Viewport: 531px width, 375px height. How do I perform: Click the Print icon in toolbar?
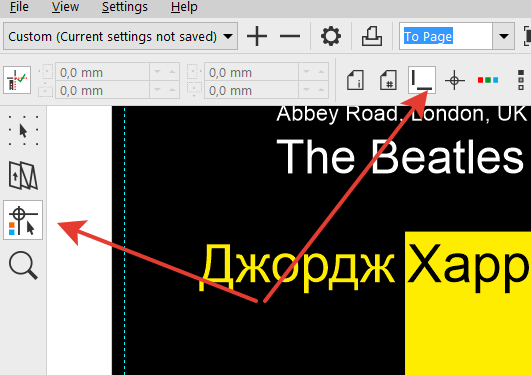[372, 36]
